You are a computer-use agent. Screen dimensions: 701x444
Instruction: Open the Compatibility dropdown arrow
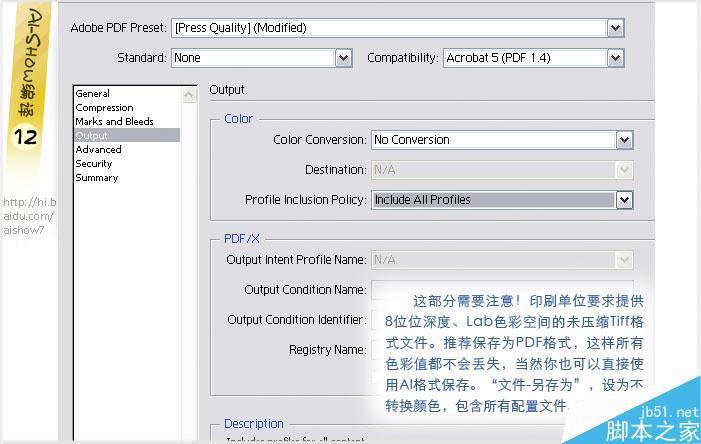(x=615, y=58)
